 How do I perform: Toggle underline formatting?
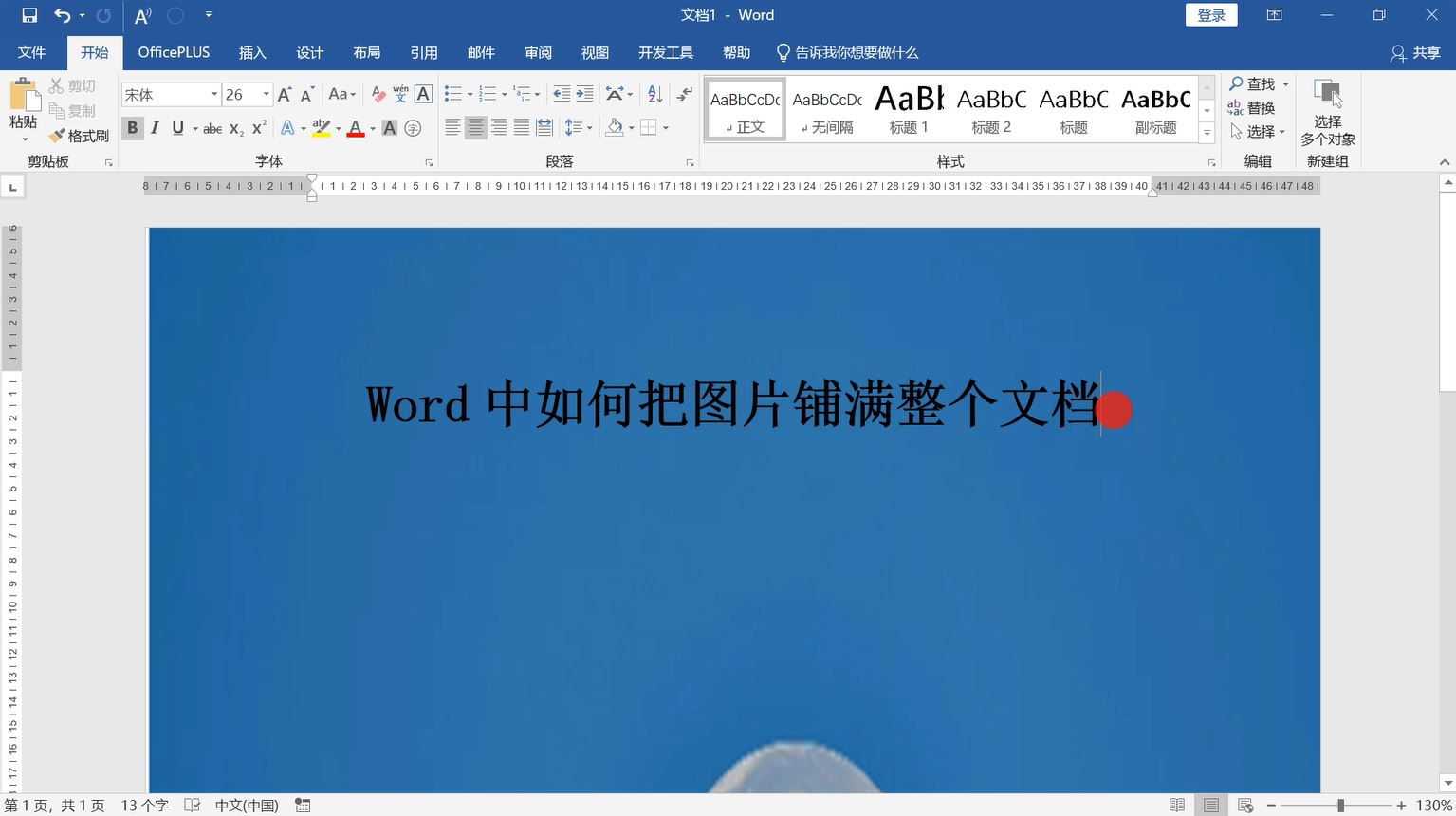click(x=177, y=128)
